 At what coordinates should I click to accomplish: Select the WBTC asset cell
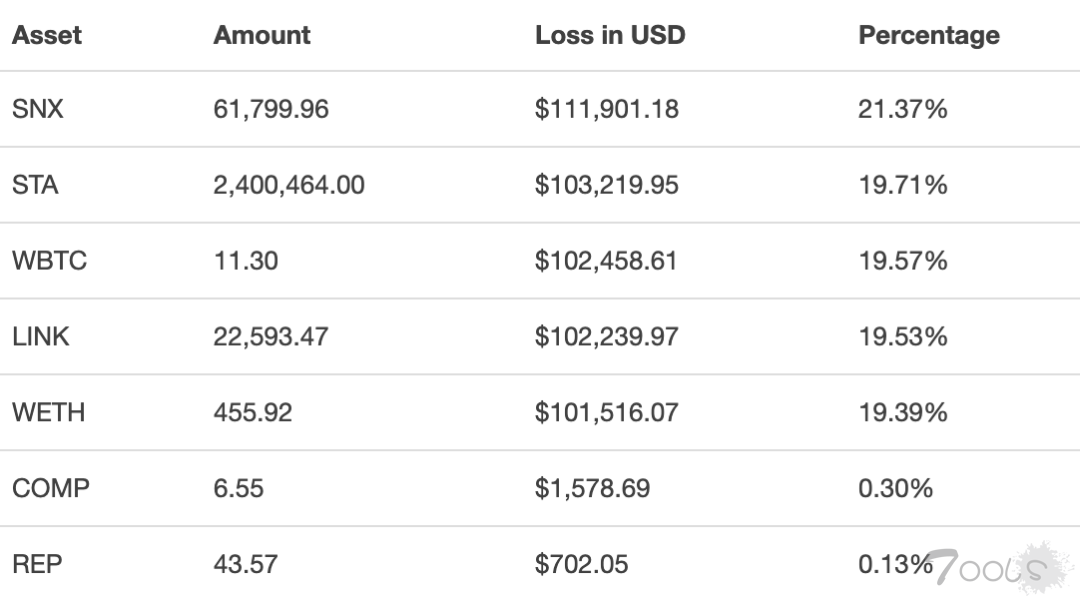click(x=50, y=261)
